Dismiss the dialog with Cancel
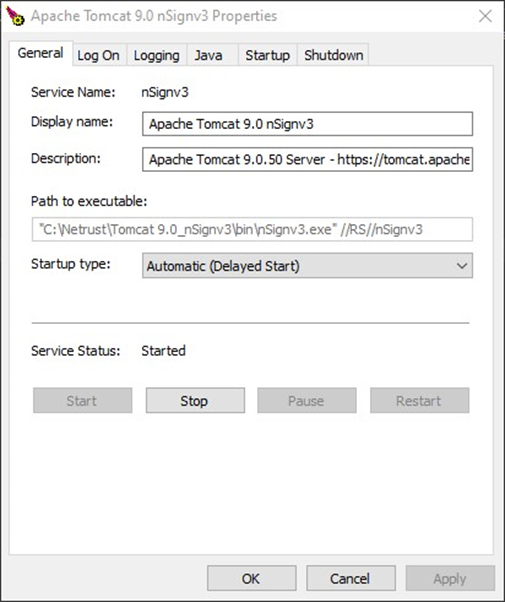This screenshot has height=602, width=505. (x=351, y=578)
